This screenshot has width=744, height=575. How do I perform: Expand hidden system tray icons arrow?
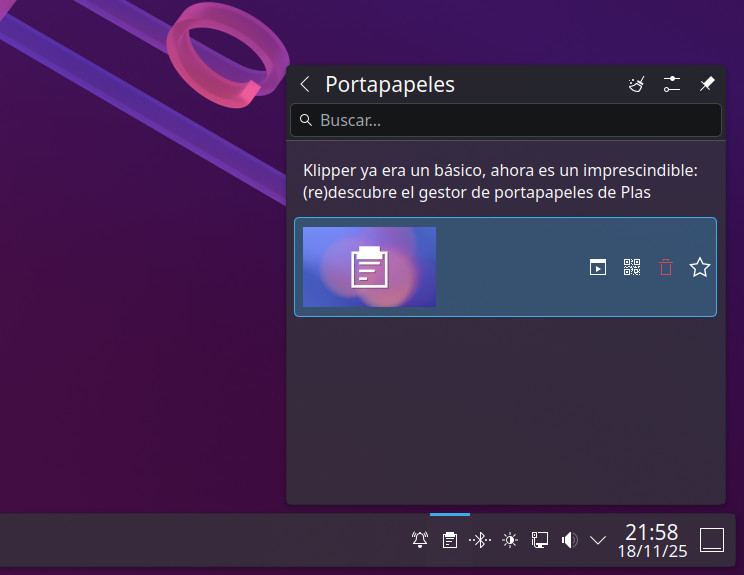598,540
